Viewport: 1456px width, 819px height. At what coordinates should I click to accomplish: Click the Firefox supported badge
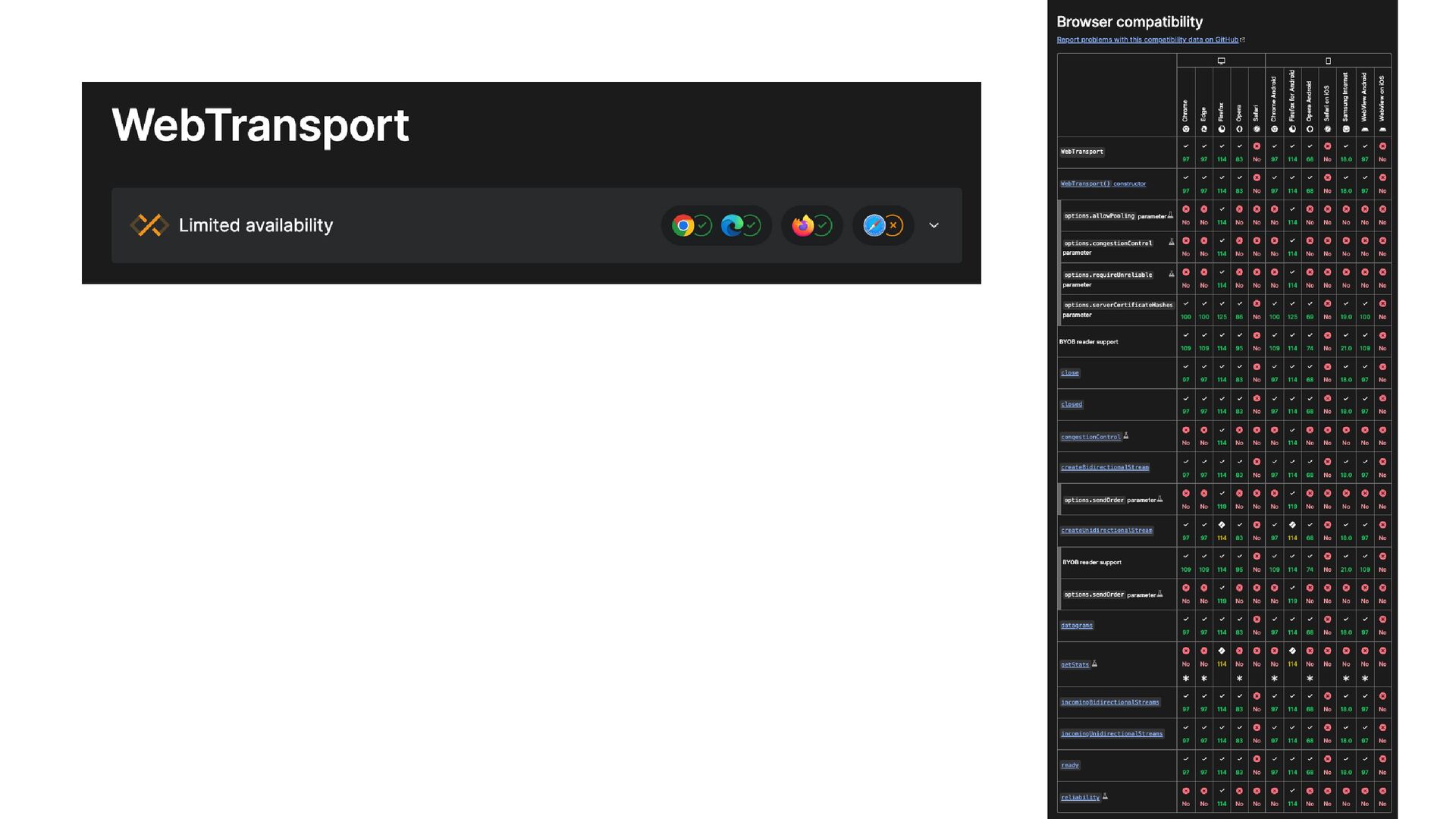[811, 225]
